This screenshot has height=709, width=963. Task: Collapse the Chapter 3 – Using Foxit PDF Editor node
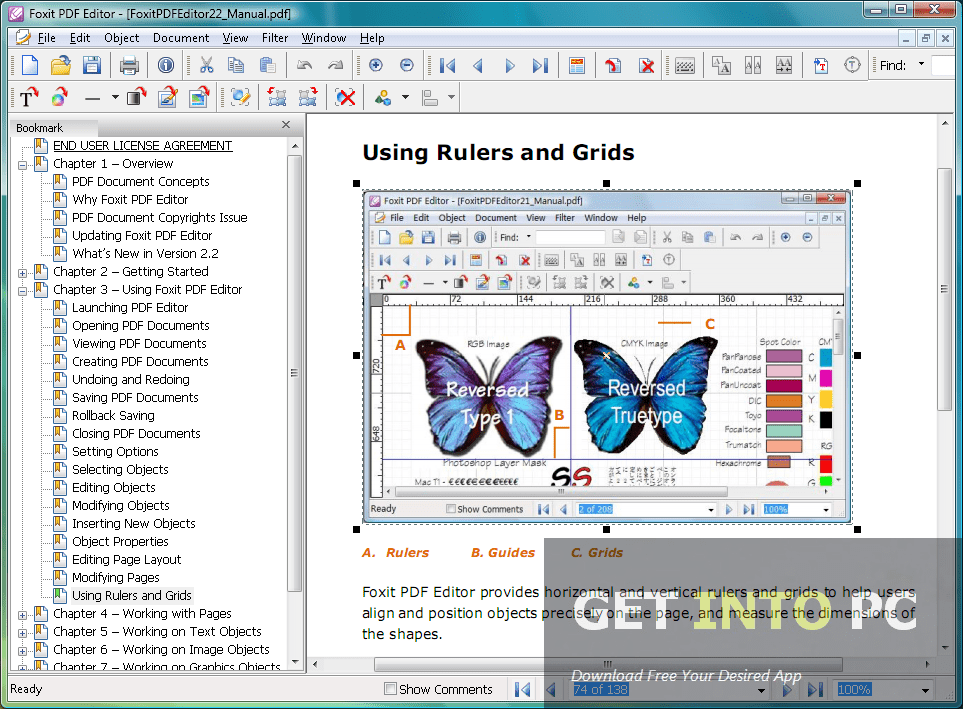click(x=23, y=291)
